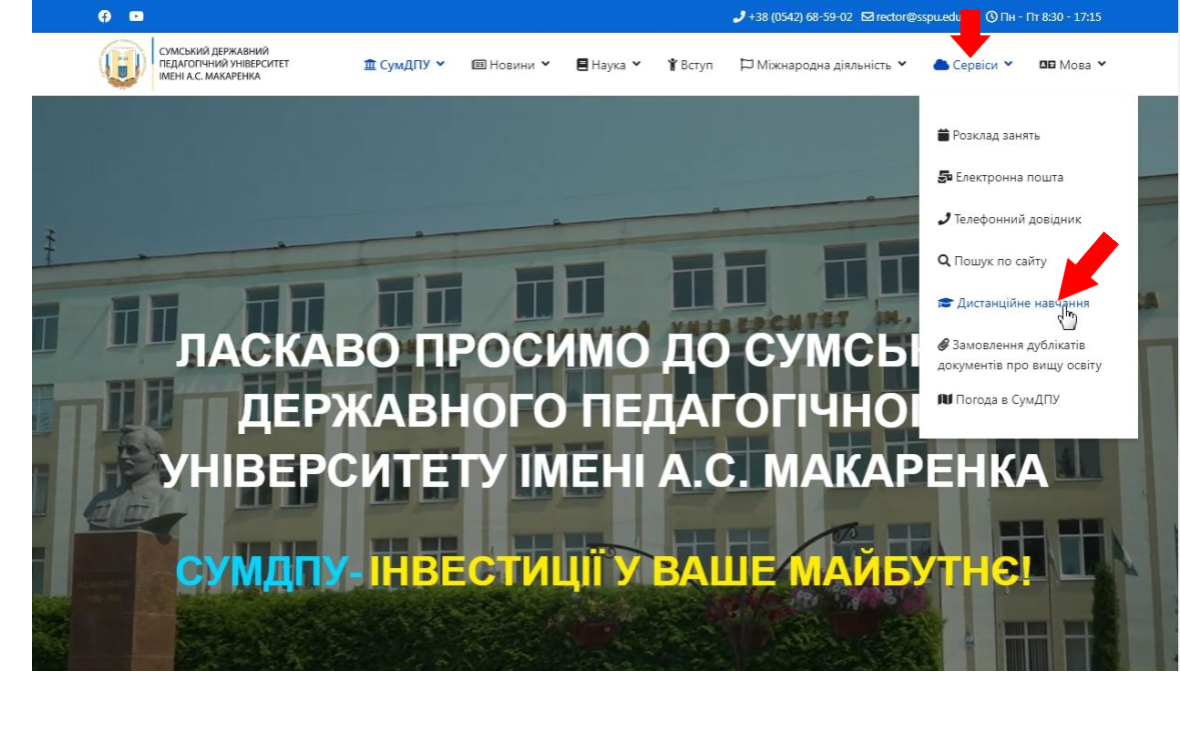Expand the Мова language dropdown chevron

pos(1102,64)
